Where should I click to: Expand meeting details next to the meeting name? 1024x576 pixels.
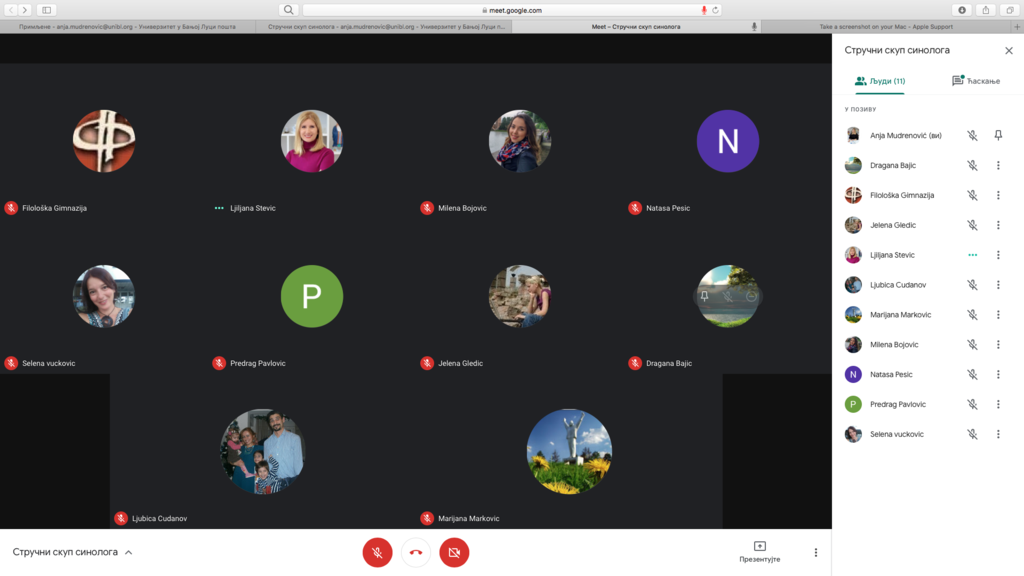coord(129,552)
